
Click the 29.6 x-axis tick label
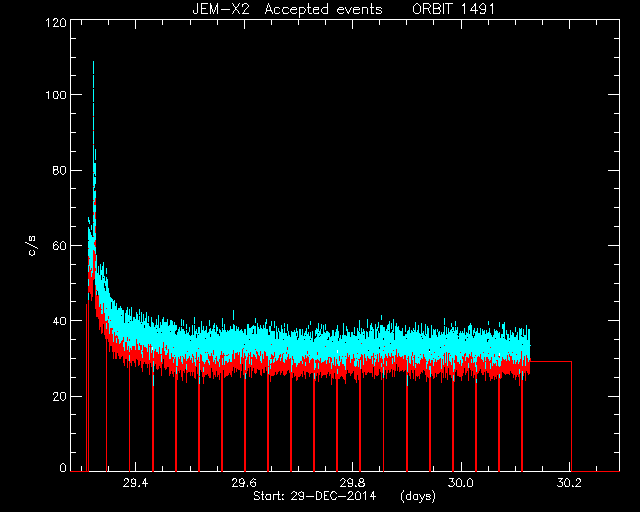[x=244, y=483]
